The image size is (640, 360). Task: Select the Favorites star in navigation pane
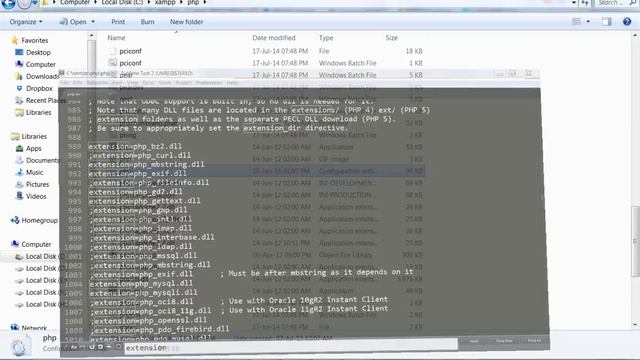click(x=15, y=40)
